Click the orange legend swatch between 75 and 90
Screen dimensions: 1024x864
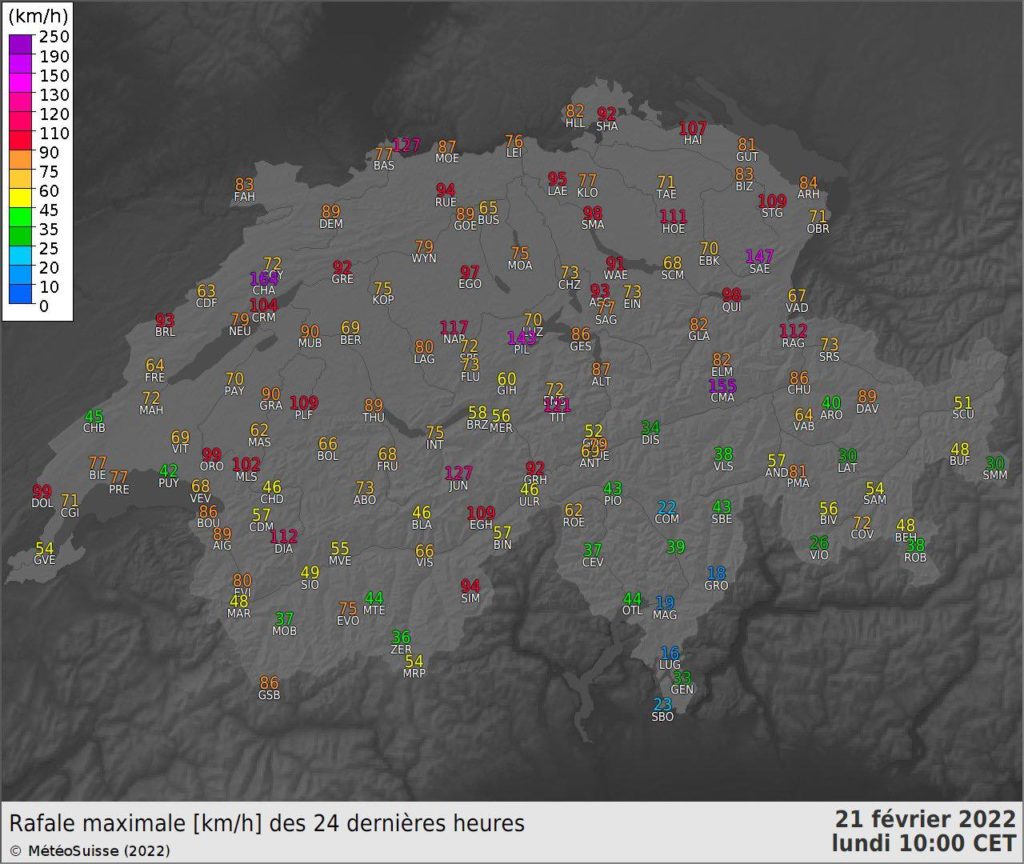pyautogui.click(x=20, y=162)
